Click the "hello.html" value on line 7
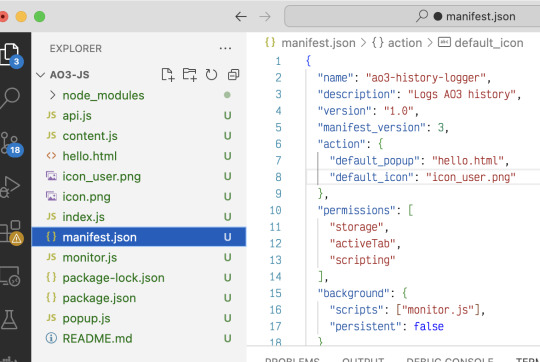The height and width of the screenshot is (362, 540). click(468, 161)
